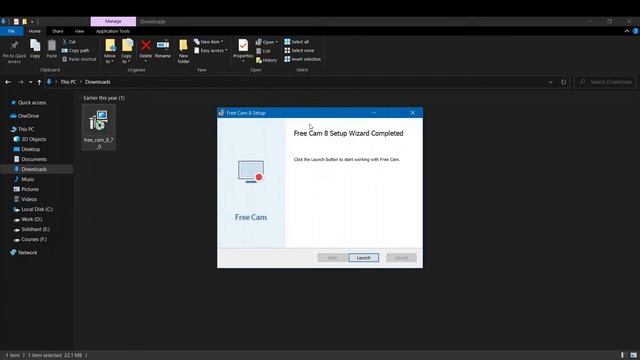640x360 pixels.
Task: Expand the address bar history dropdown
Action: 550,82
